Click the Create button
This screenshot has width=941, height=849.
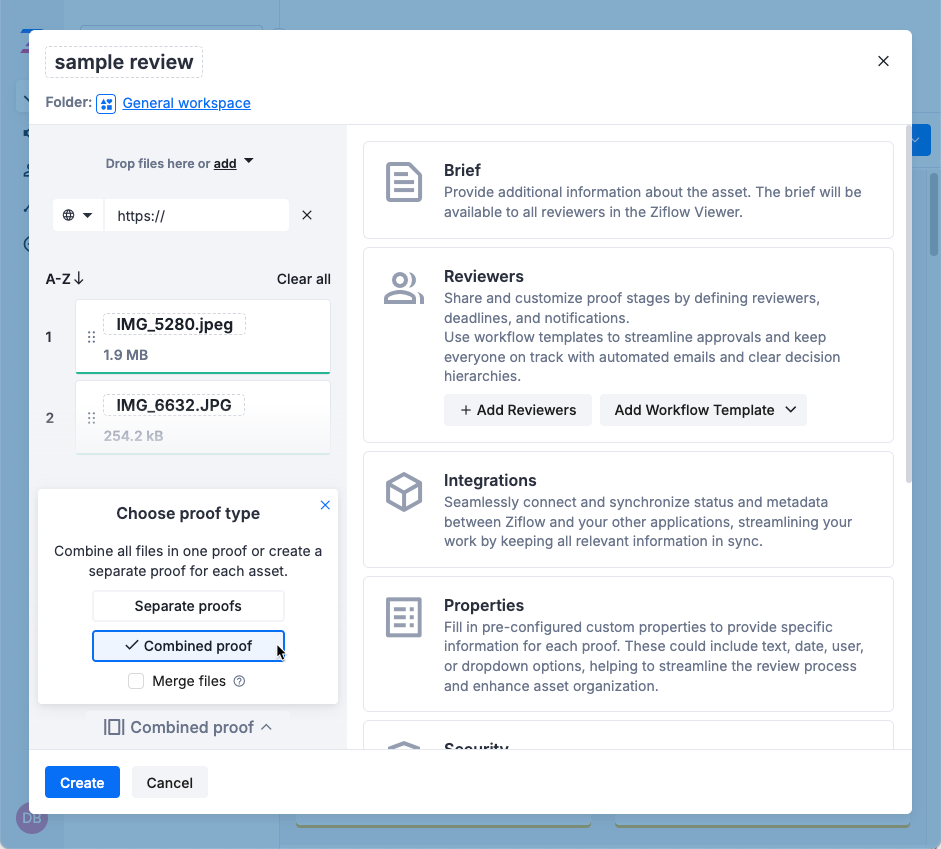[x=82, y=782]
